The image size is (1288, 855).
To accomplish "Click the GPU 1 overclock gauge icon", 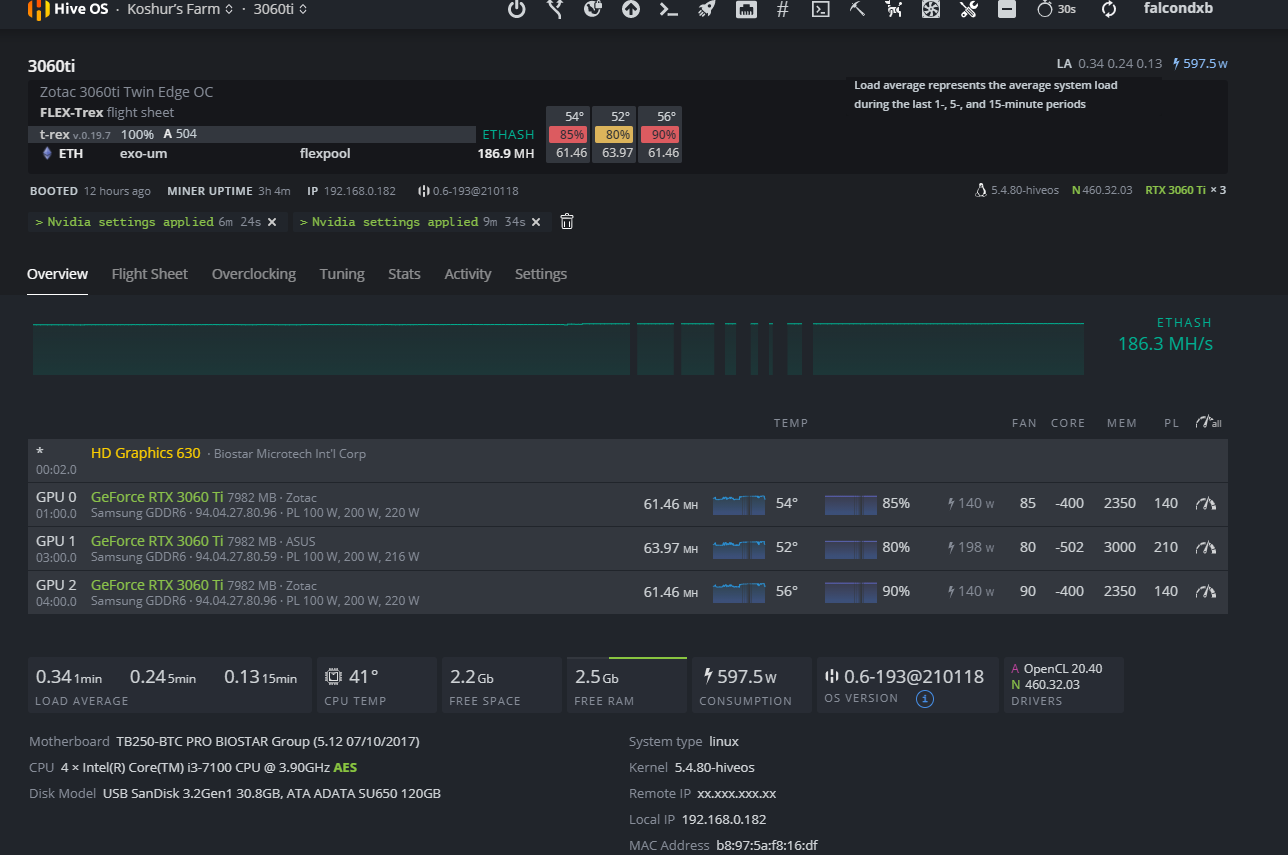I will (x=1207, y=548).
